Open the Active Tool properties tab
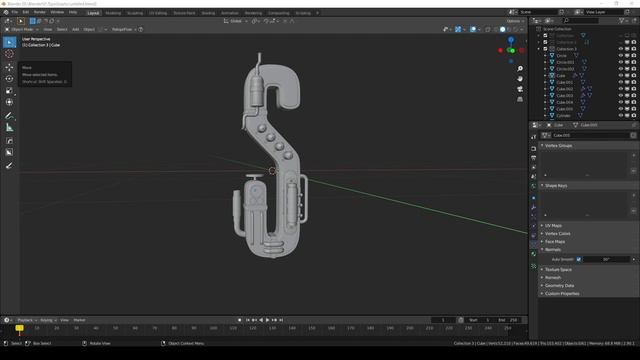The width and height of the screenshot is (640, 360). pos(533,137)
